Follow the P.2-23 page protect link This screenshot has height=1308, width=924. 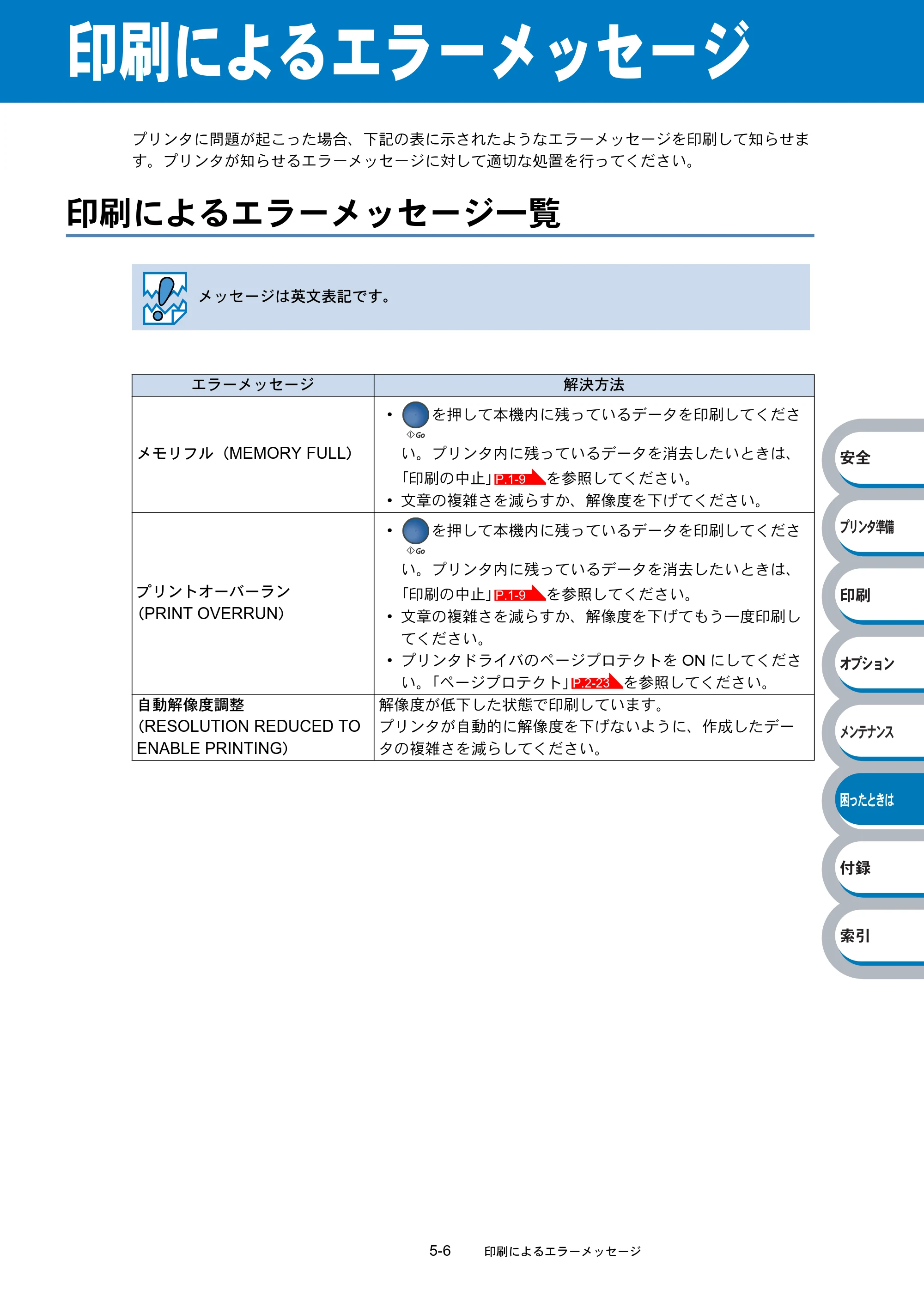coord(596,682)
